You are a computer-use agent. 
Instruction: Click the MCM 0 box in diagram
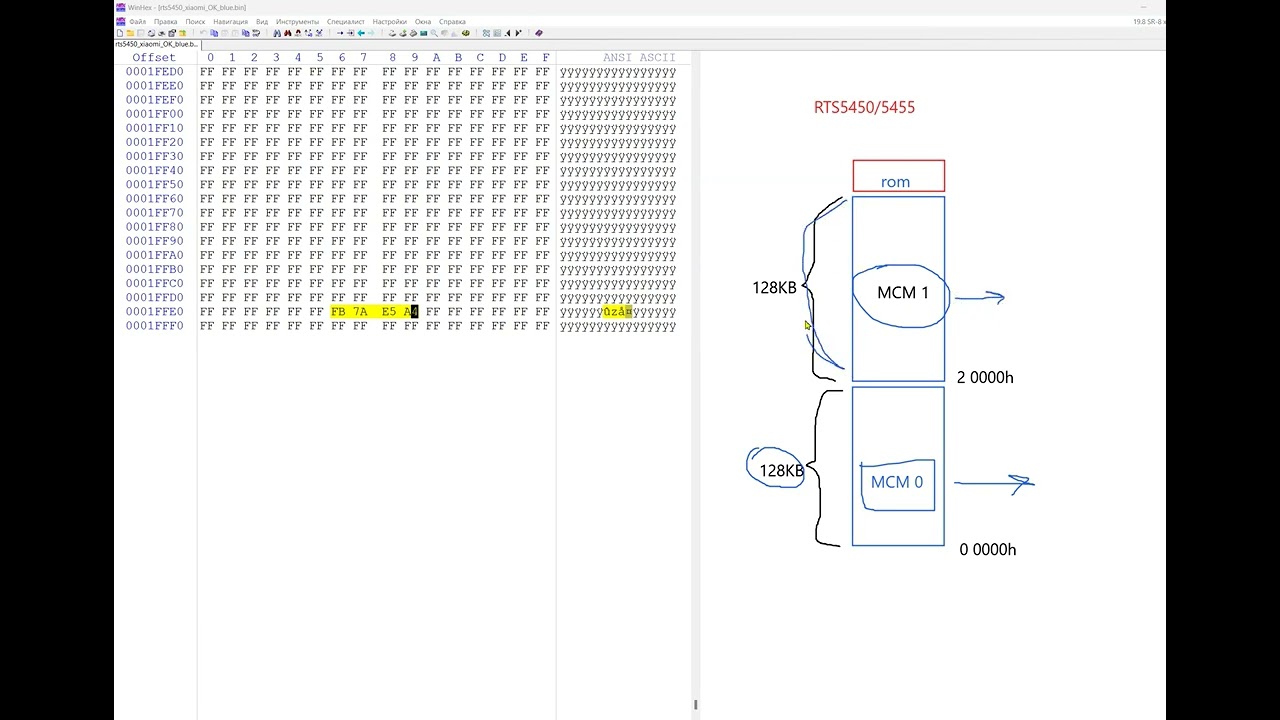tap(897, 484)
